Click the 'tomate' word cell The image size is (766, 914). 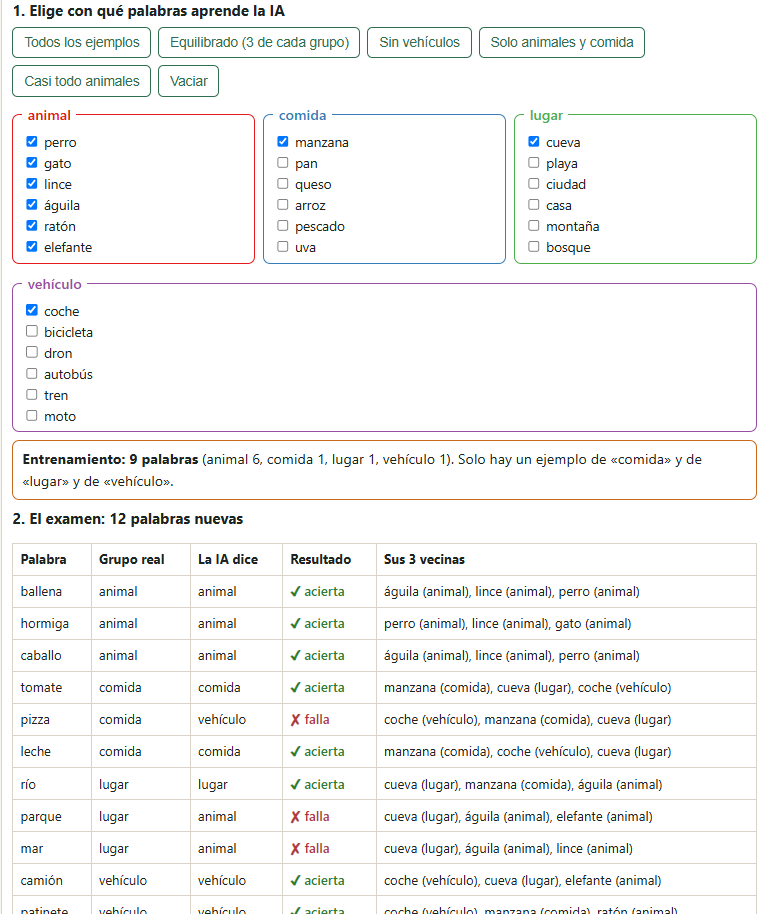52,688
